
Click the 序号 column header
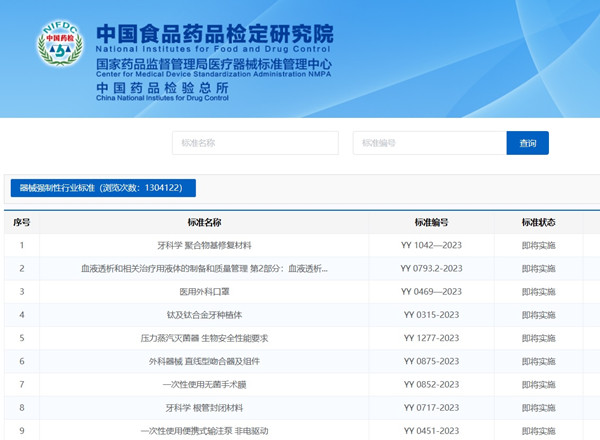tap(21, 222)
